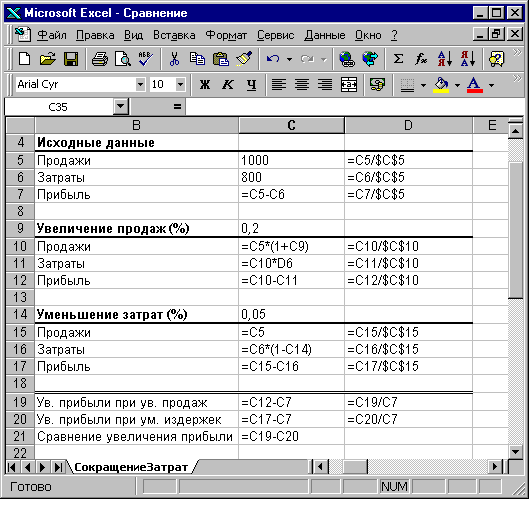This screenshot has height=505, width=530.
Task: Toggle underline Ч formatting
Action: 251,85
